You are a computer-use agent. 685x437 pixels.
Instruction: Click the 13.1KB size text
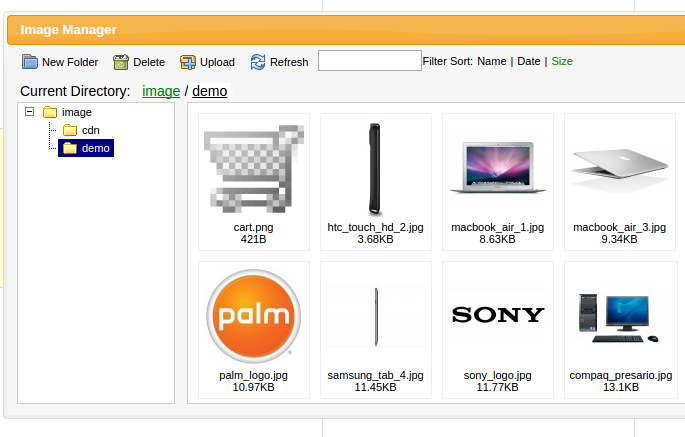(621, 387)
